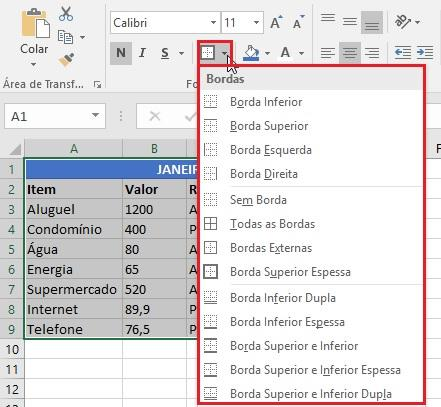This screenshot has height=407, width=441.
Task: Expand the Name Box dropdown arrow
Action: [95, 115]
